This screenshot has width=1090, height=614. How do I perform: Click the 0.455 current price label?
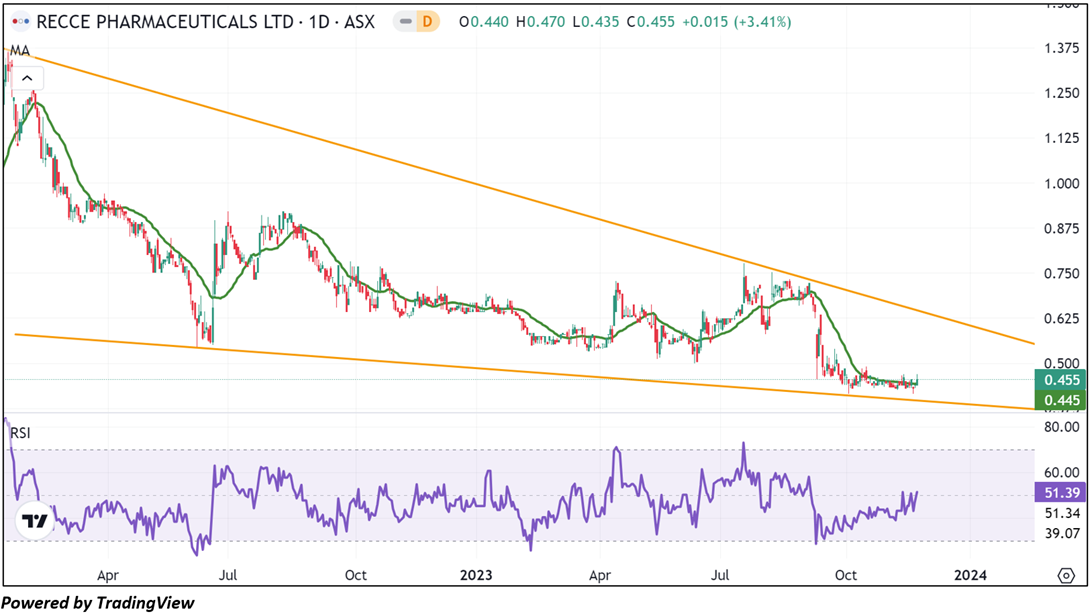(1061, 380)
